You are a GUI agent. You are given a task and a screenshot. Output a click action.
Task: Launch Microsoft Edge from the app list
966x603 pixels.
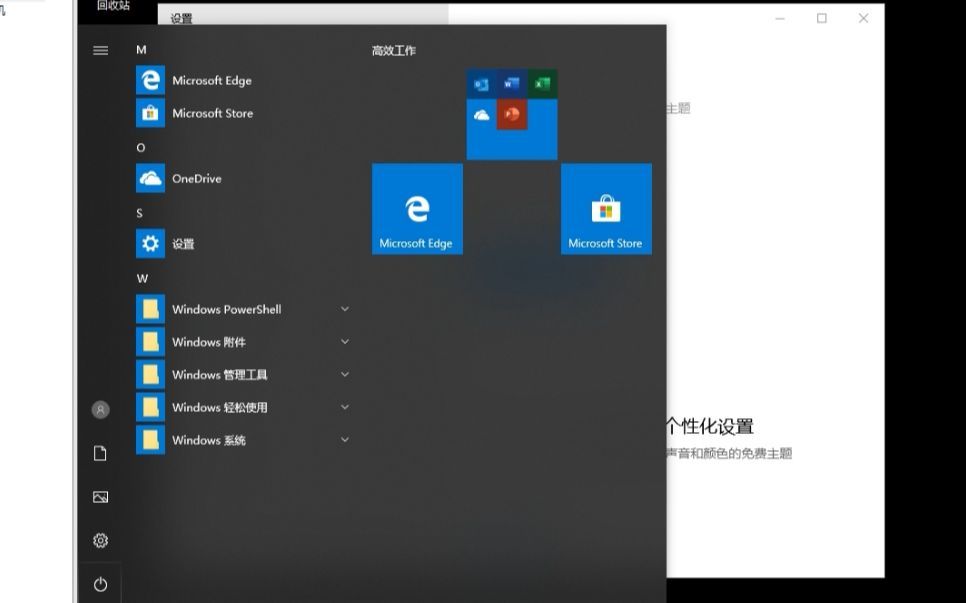coord(244,81)
